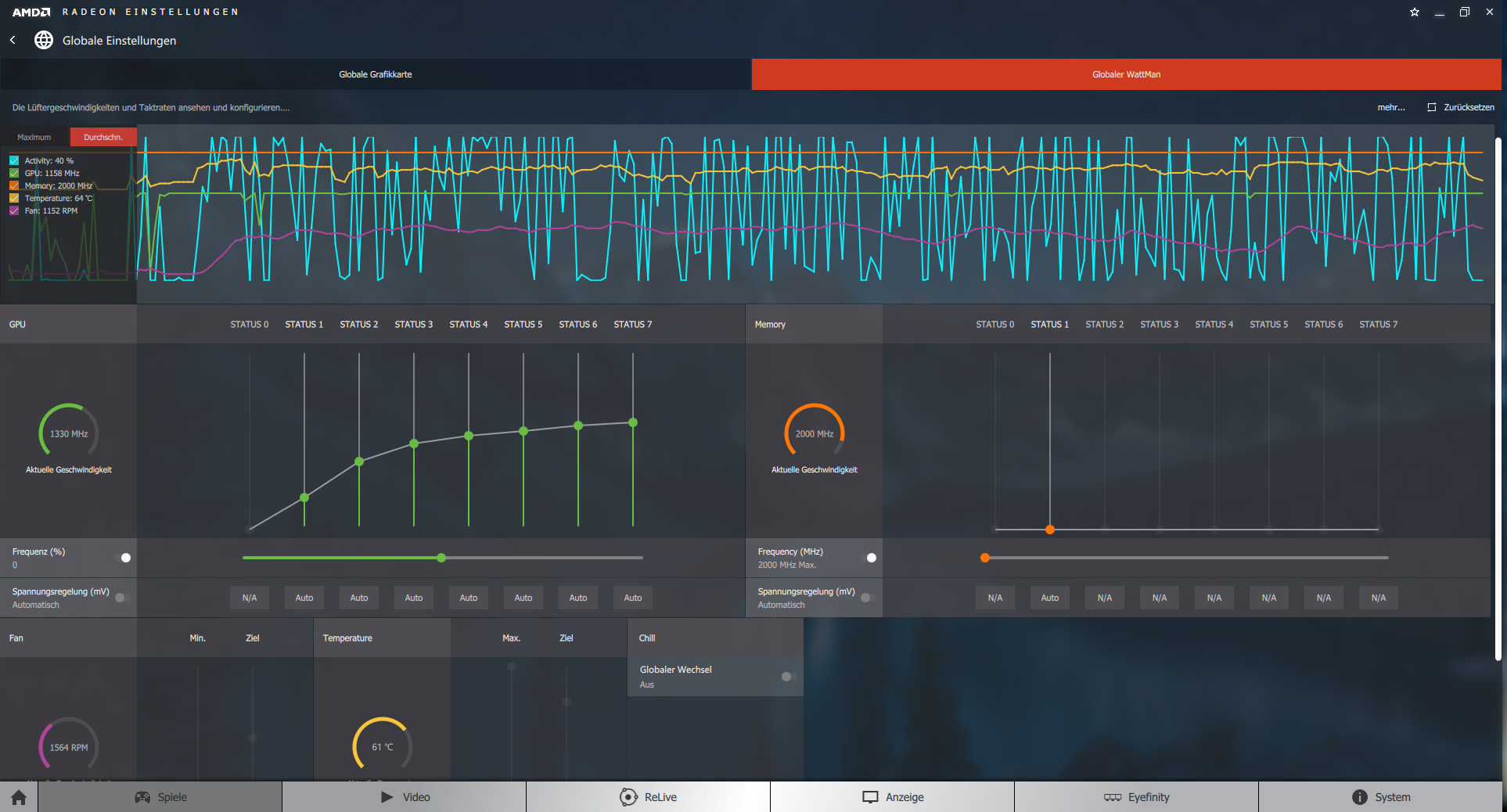The height and width of the screenshot is (812, 1507).
Task: Toggle the Temperature graph checkbox
Action: coord(14,198)
